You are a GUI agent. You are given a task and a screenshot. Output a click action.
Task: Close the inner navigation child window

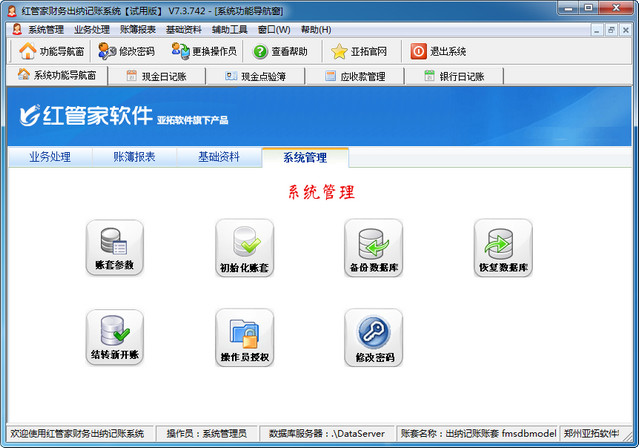[x=626, y=30]
